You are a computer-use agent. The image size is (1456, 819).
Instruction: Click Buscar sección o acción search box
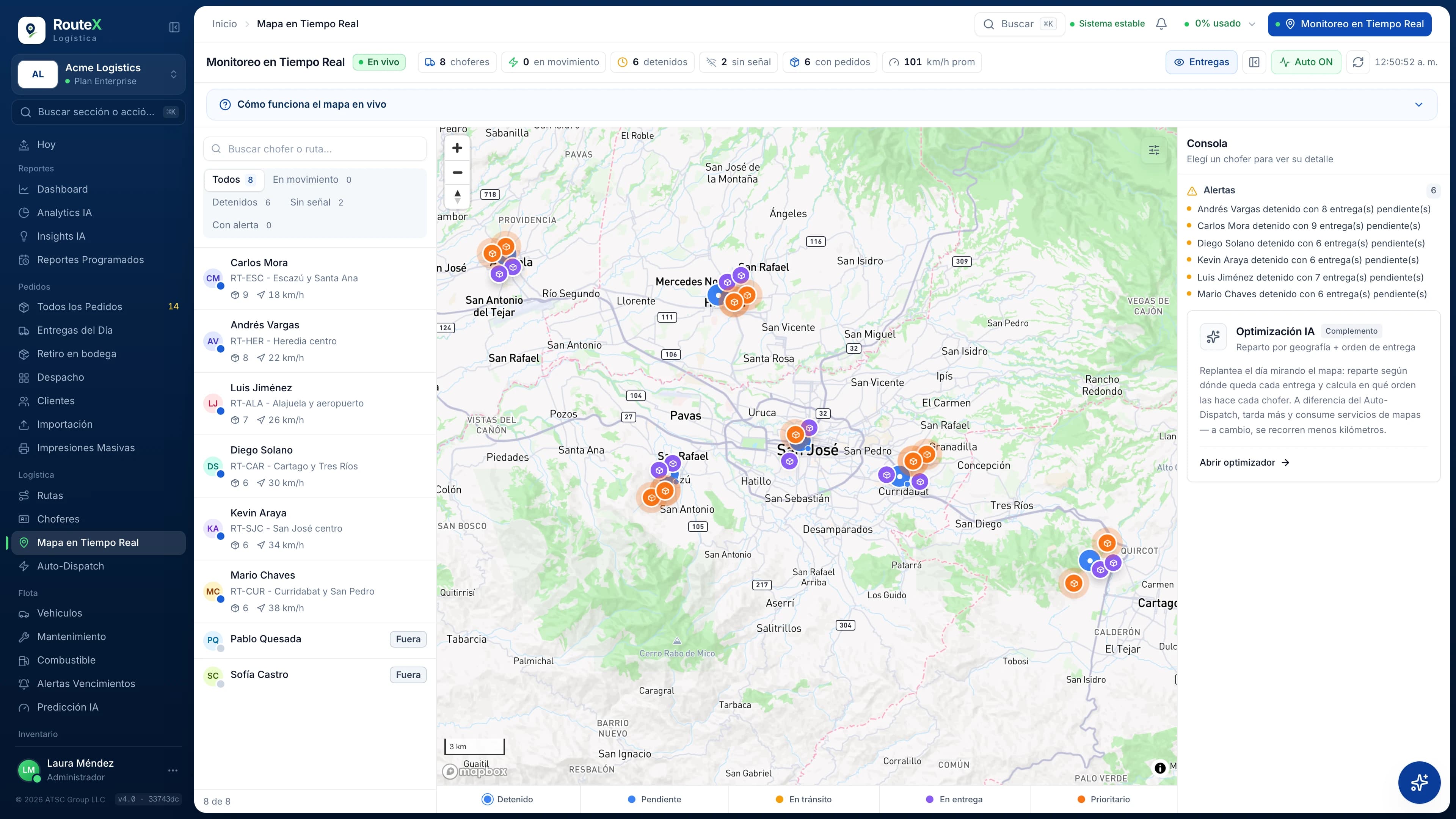point(98,112)
